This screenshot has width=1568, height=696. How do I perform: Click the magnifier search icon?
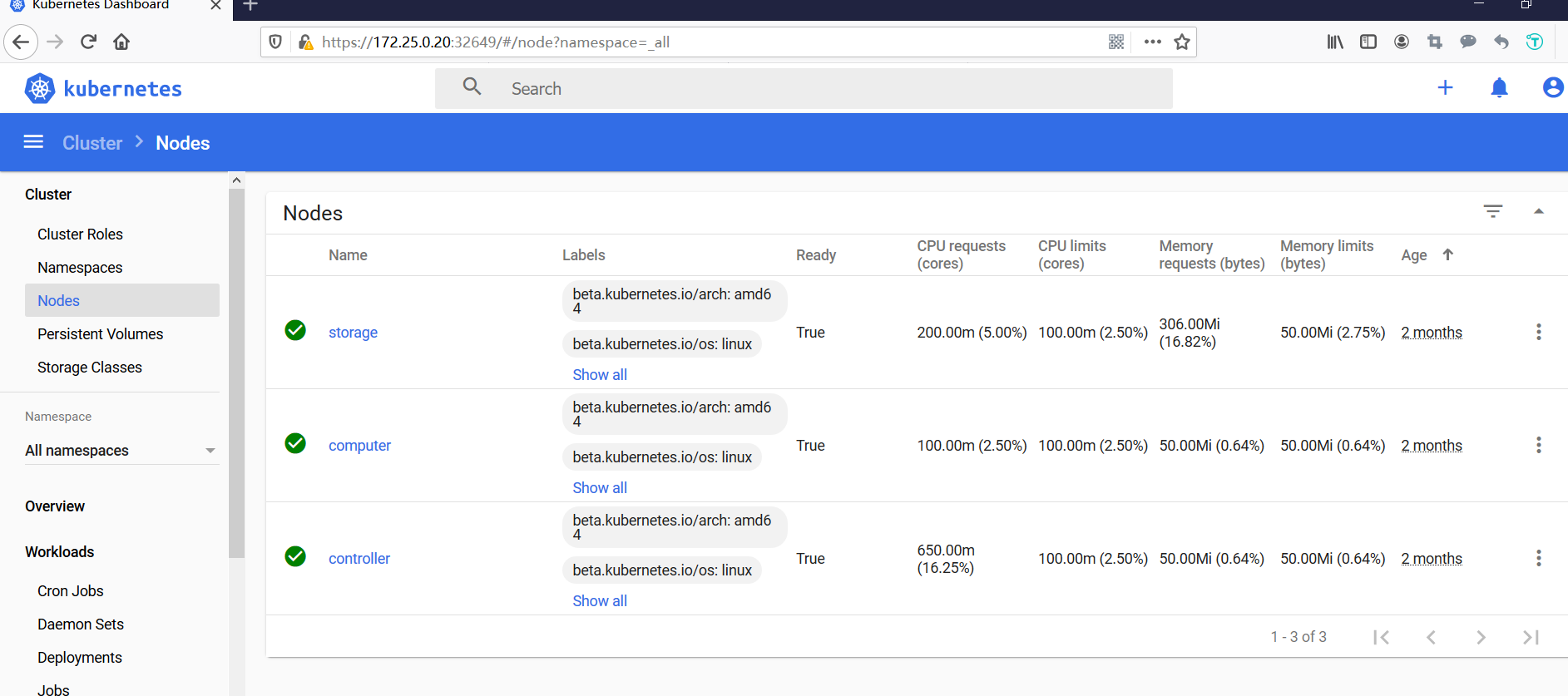472,86
